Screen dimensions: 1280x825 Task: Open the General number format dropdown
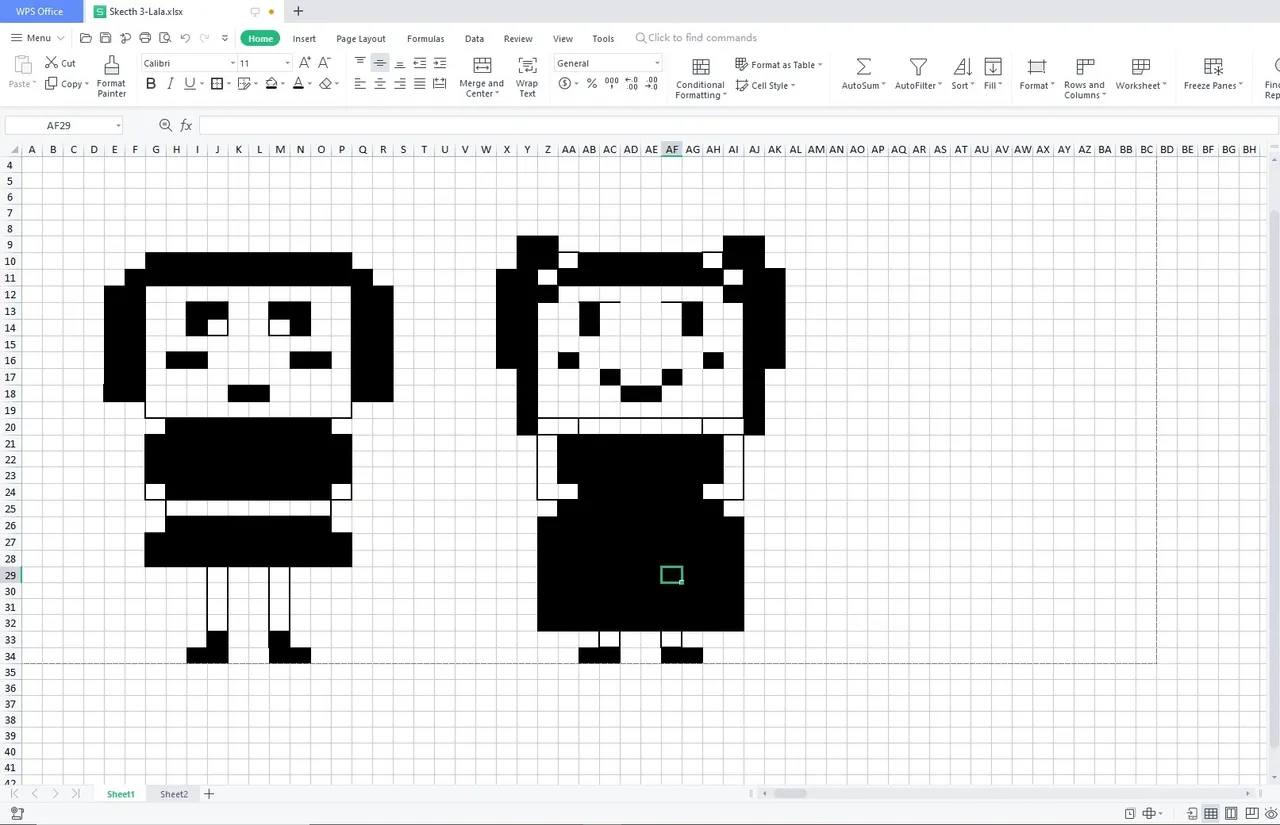click(x=657, y=63)
